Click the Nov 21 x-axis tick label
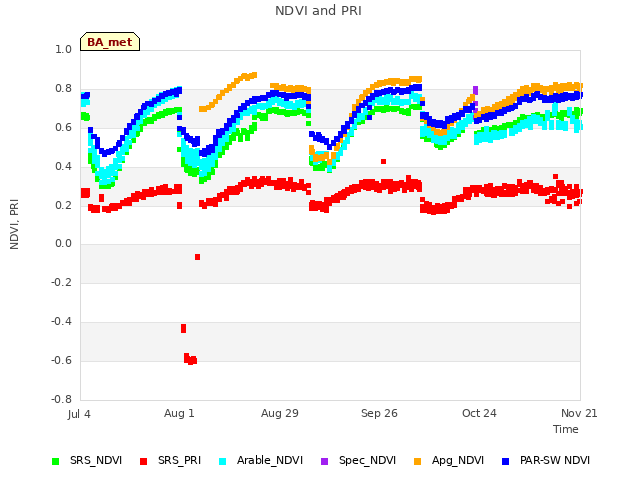 pyautogui.click(x=579, y=413)
